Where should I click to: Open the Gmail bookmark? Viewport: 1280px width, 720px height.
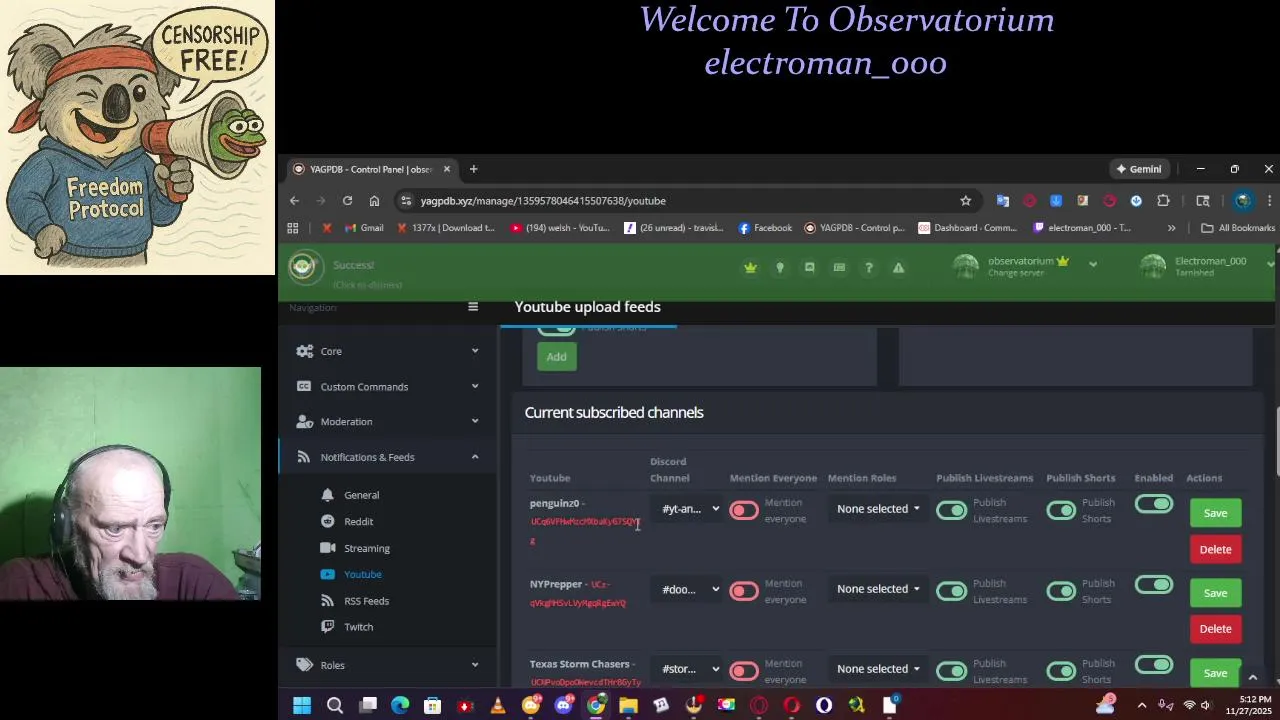364,228
